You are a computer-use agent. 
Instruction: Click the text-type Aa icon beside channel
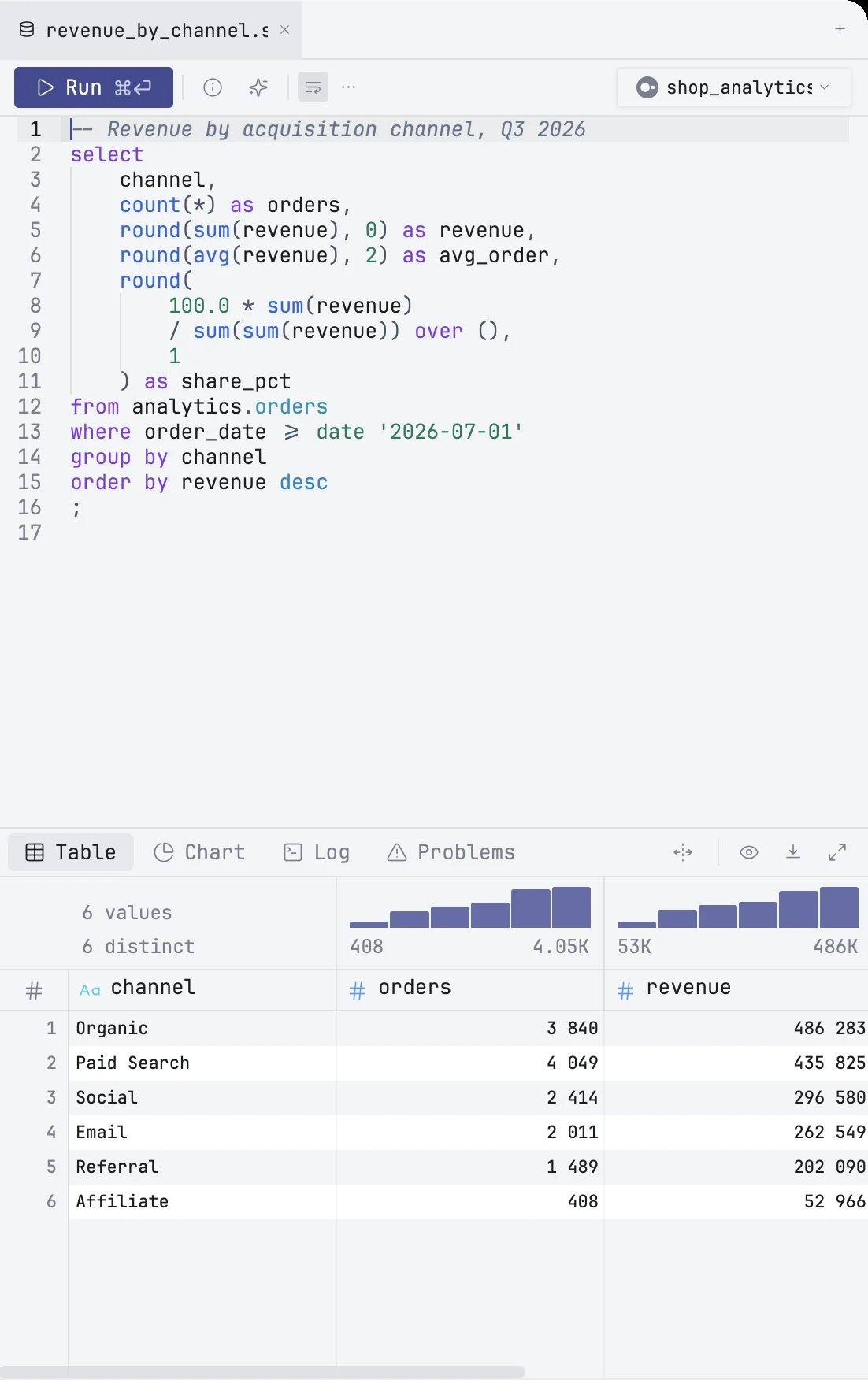pyautogui.click(x=90, y=990)
